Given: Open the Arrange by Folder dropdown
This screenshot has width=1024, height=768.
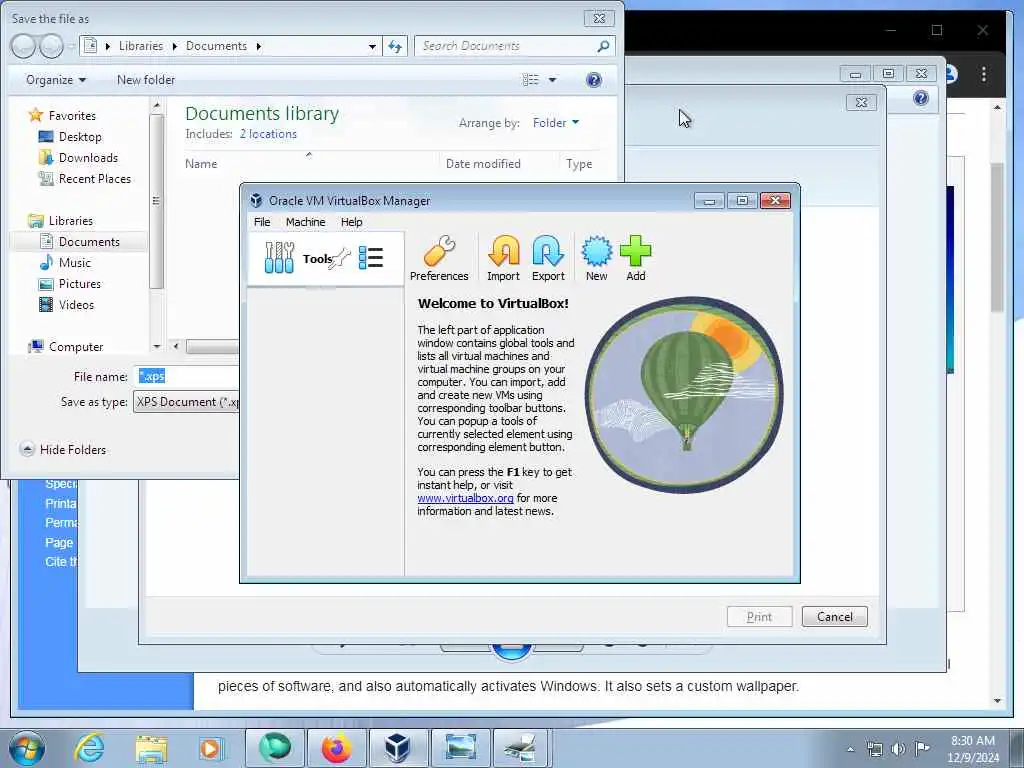Looking at the screenshot, I should [x=555, y=123].
